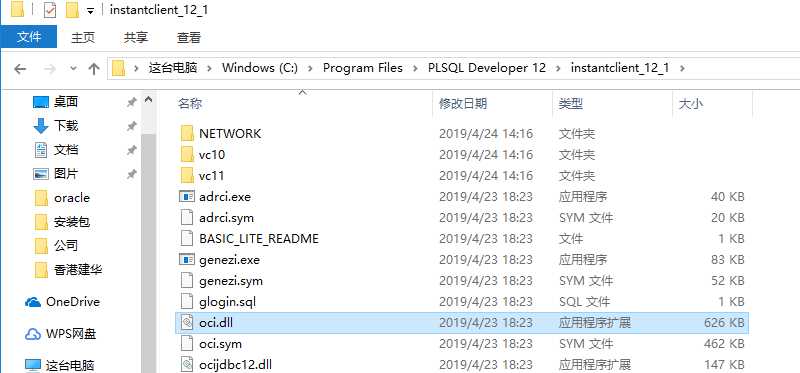The width and height of the screenshot is (800, 373).
Task: Click instantclient_12_1 breadcrumb in address bar
Action: tap(619, 68)
